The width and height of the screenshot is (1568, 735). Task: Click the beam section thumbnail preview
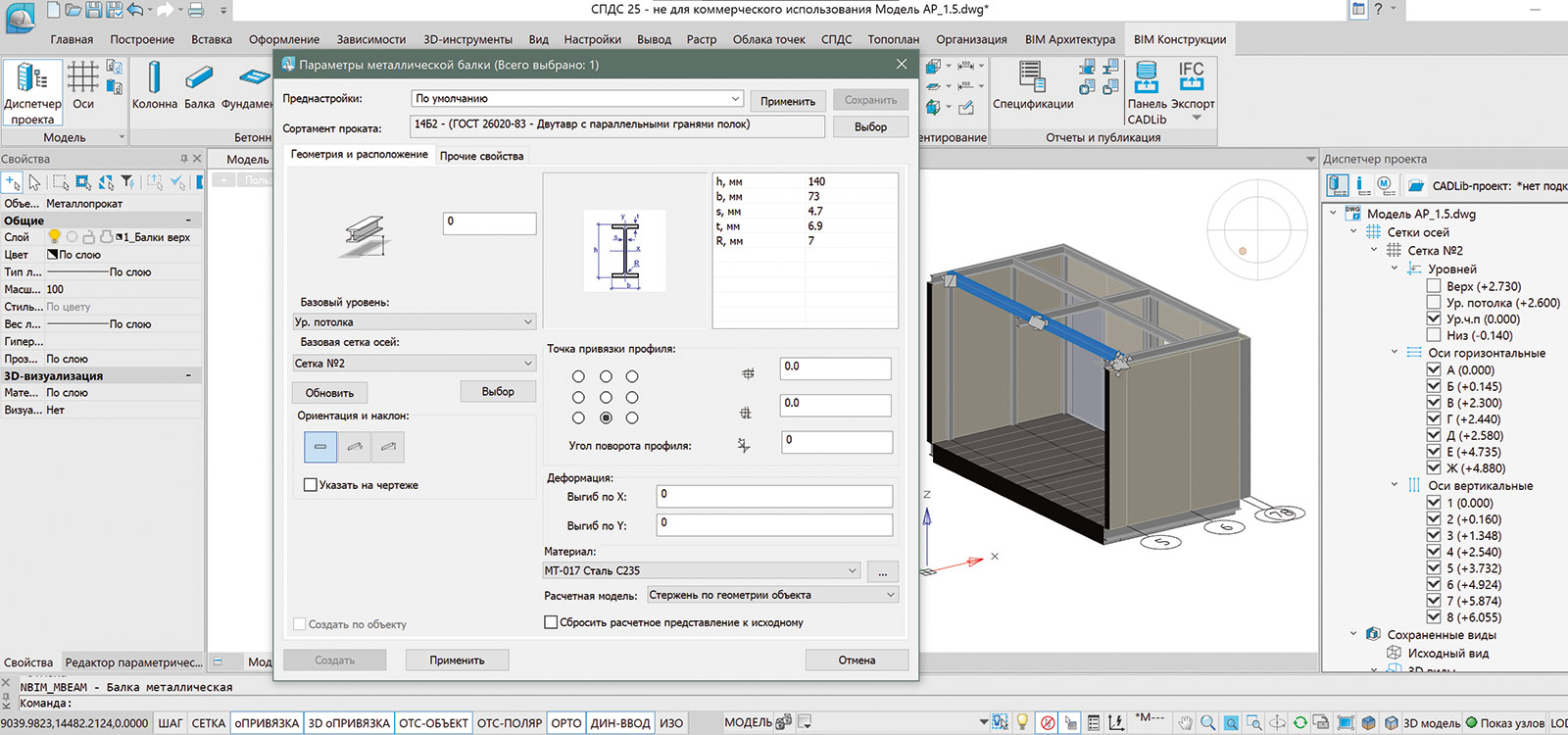pos(625,250)
